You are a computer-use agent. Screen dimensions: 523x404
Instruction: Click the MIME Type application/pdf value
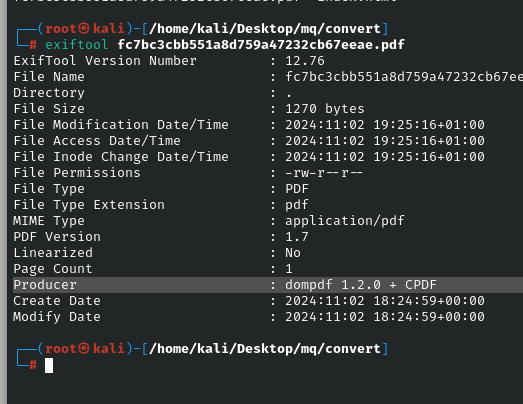345,221
